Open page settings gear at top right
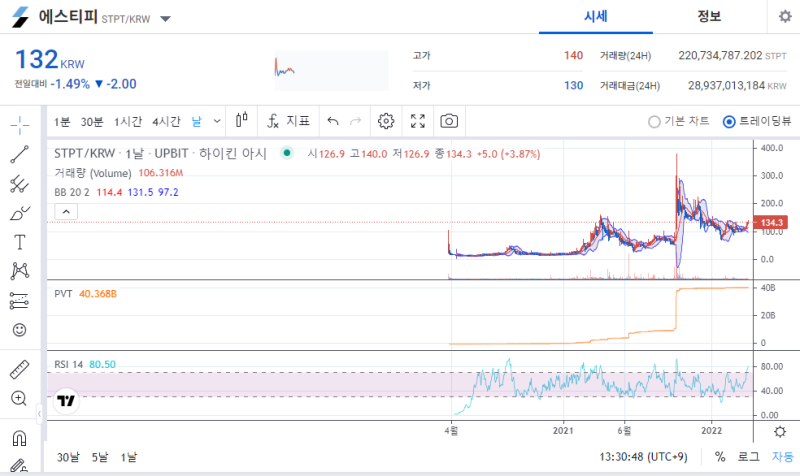 coord(785,16)
